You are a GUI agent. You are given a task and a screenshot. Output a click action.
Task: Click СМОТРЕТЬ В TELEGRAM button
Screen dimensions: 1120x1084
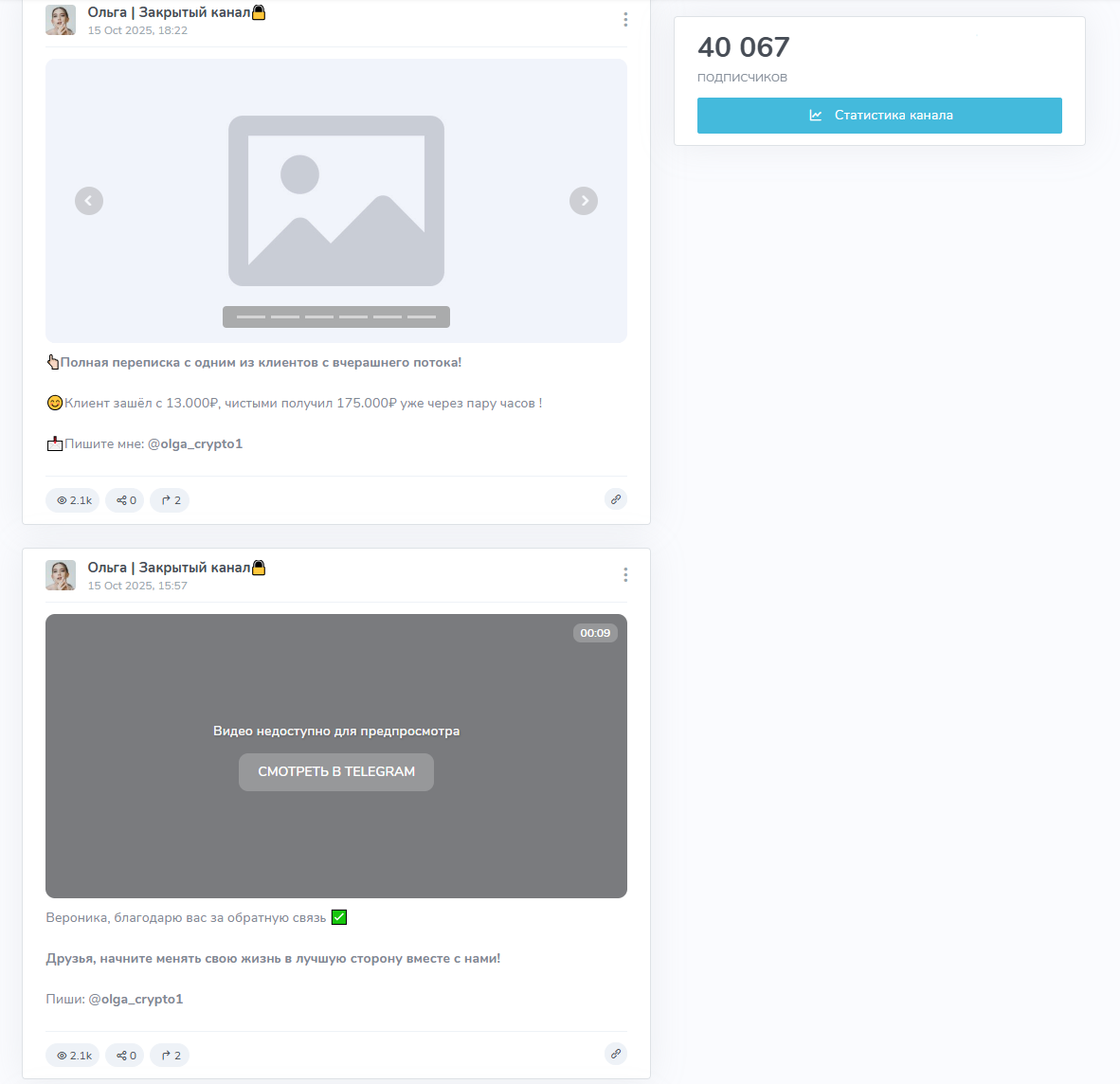point(336,772)
